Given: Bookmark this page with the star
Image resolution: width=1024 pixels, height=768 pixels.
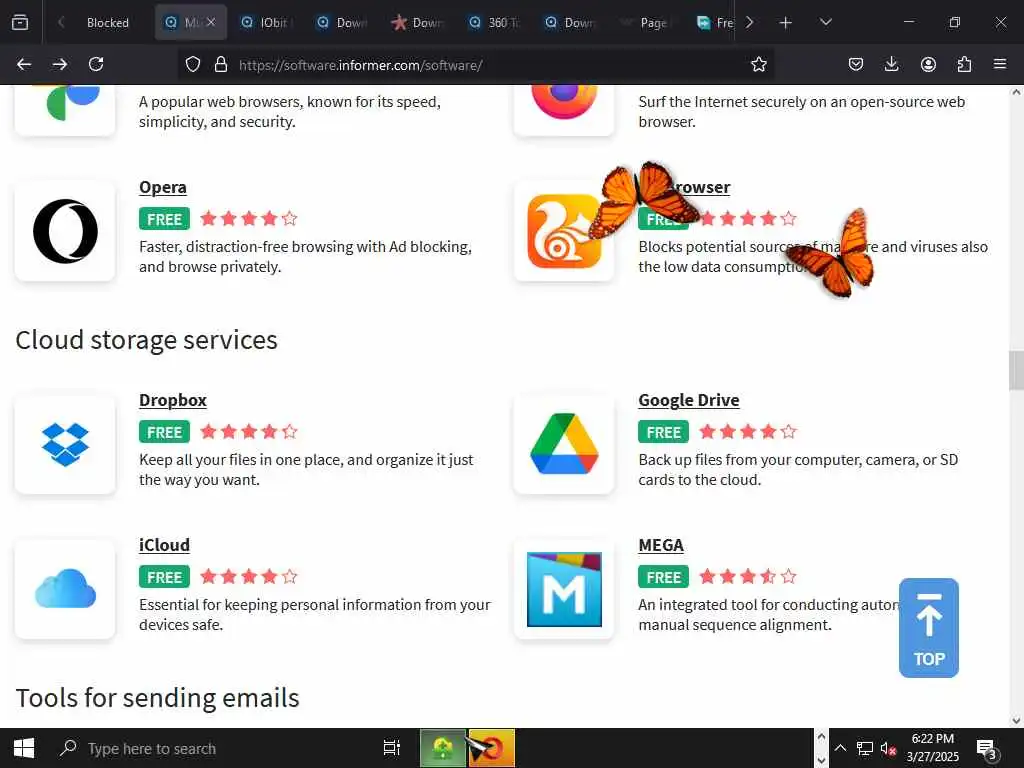Looking at the screenshot, I should 758,64.
